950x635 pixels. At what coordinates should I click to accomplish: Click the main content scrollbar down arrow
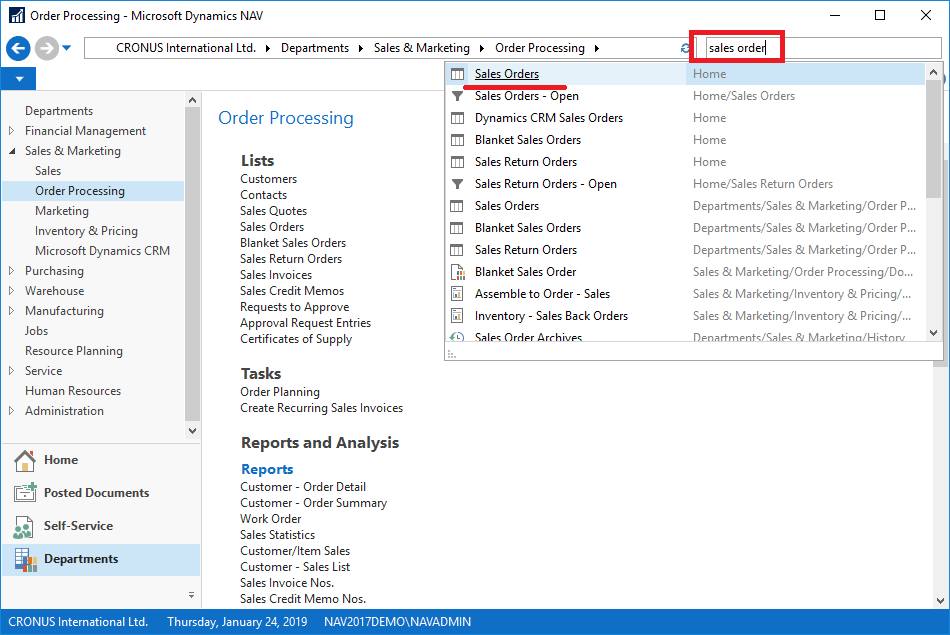pyautogui.click(x=940, y=601)
